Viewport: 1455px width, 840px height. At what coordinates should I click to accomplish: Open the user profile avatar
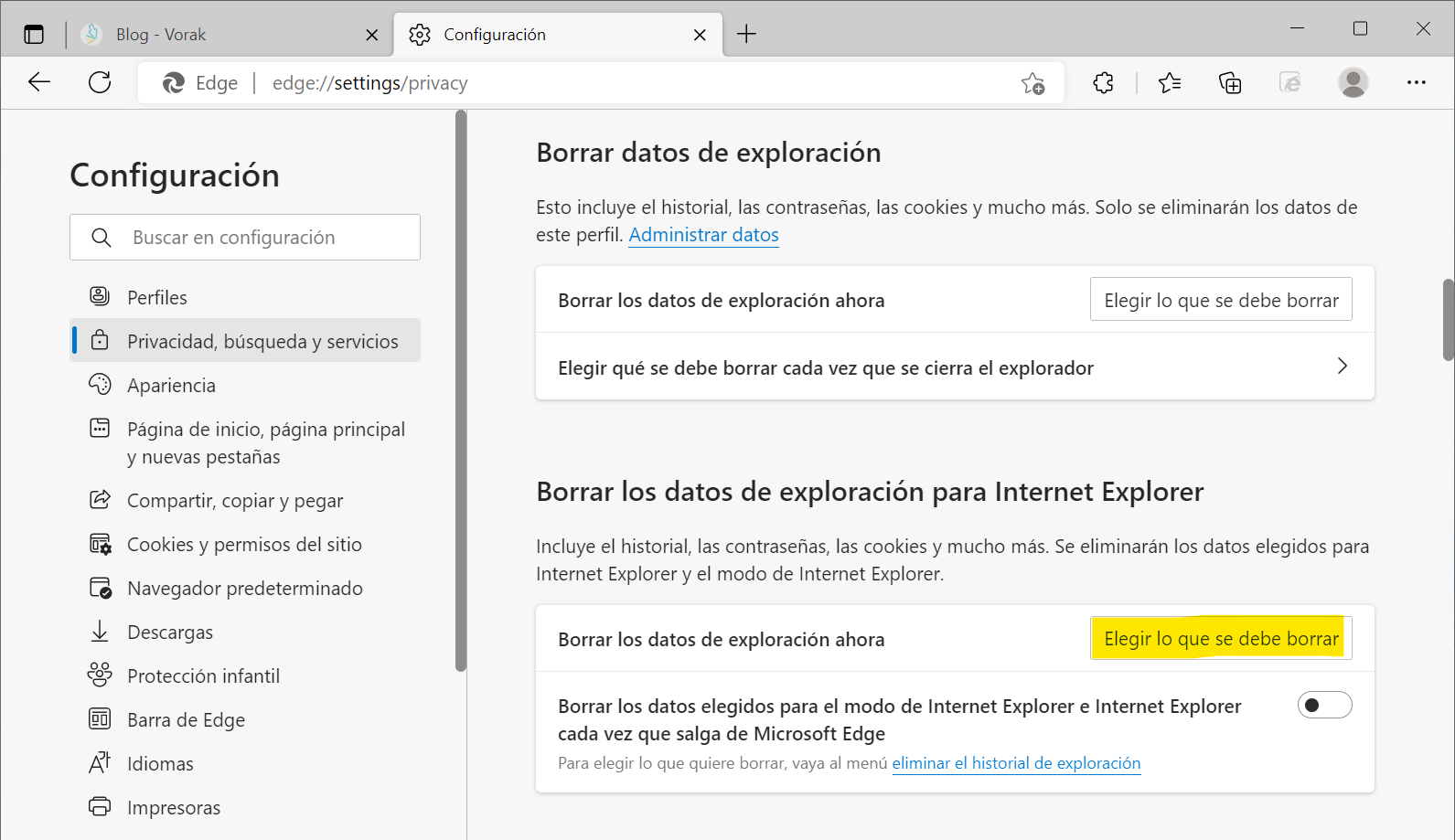(x=1353, y=82)
